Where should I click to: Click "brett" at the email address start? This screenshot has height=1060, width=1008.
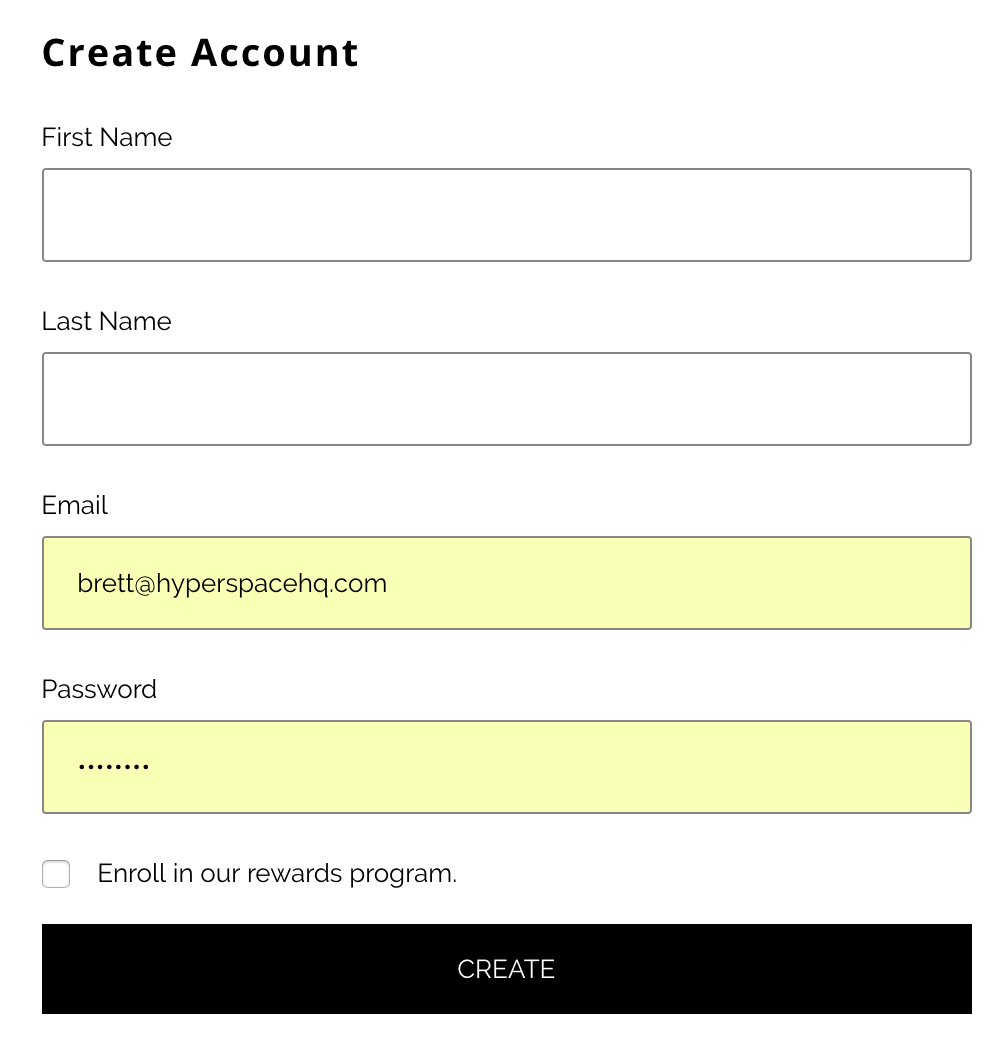103,584
